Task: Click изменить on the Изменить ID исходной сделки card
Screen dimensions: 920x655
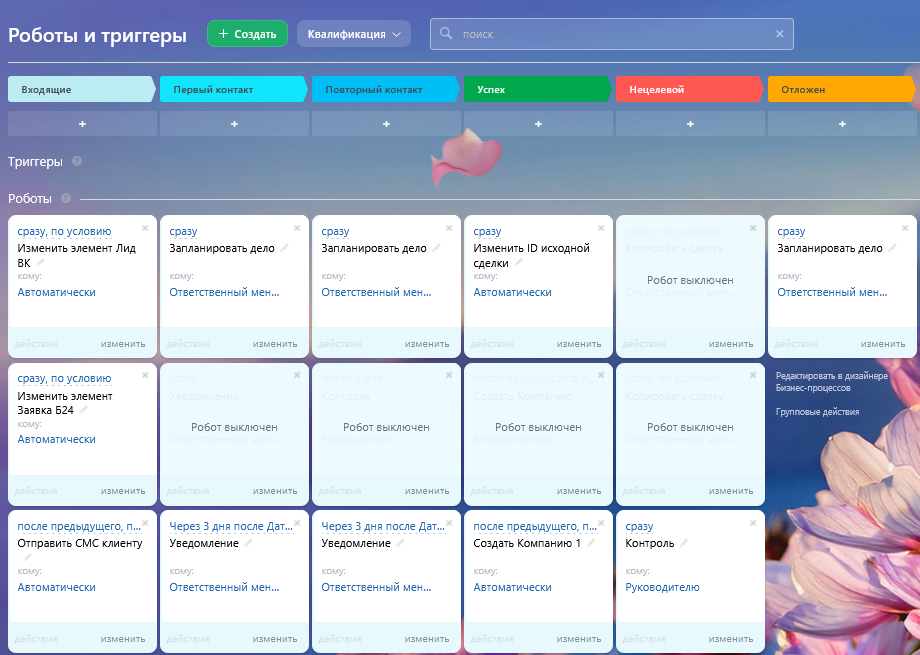Action: [x=579, y=344]
